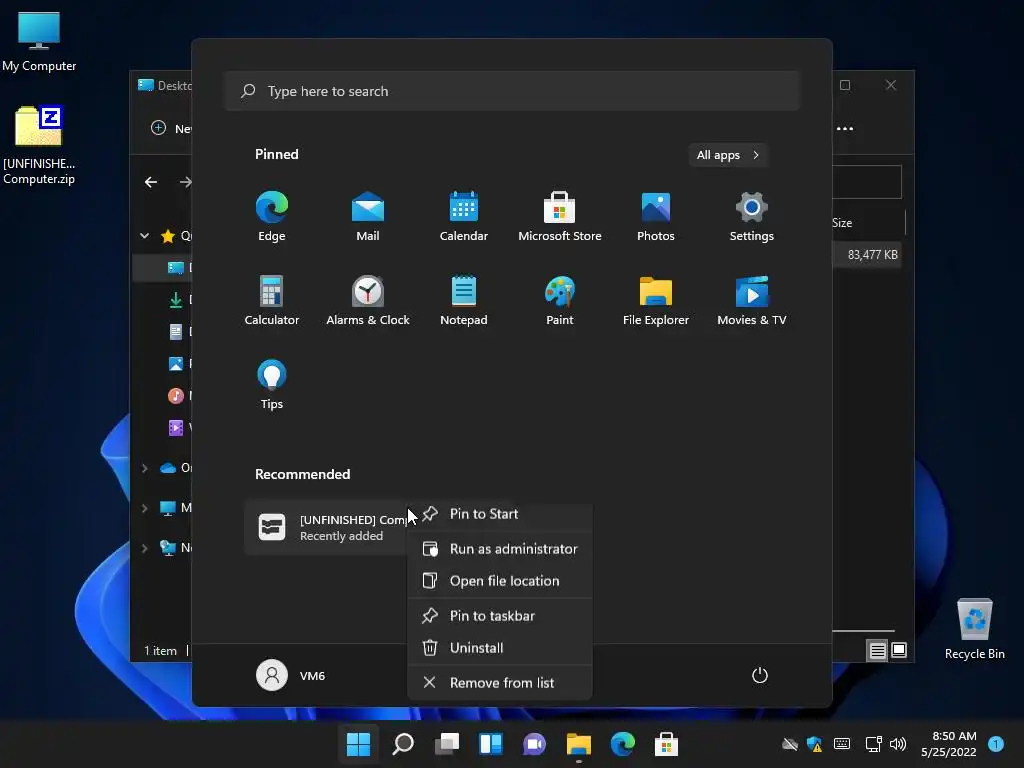The image size is (1024, 768).
Task: Collapse Quick access in File Explorer
Action: 144,236
